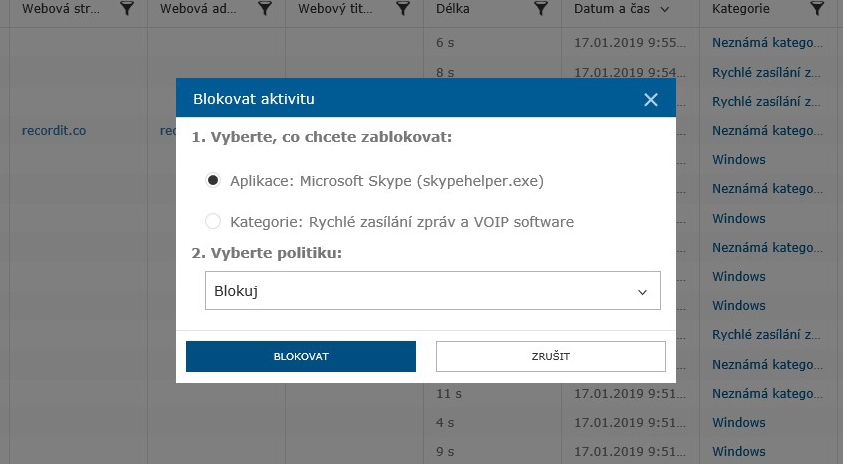Viewport: 843px width, 464px height.
Task: Open Neznámá kategorie link in 6 s row
Action: (767, 42)
